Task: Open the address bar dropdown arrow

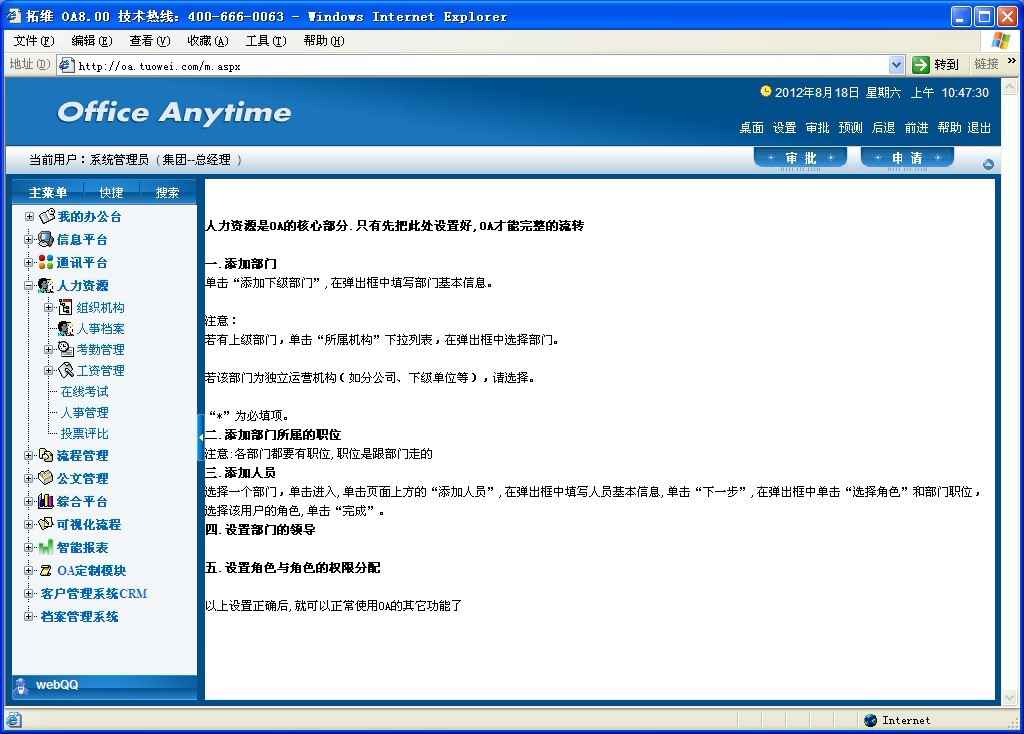Action: click(x=896, y=65)
